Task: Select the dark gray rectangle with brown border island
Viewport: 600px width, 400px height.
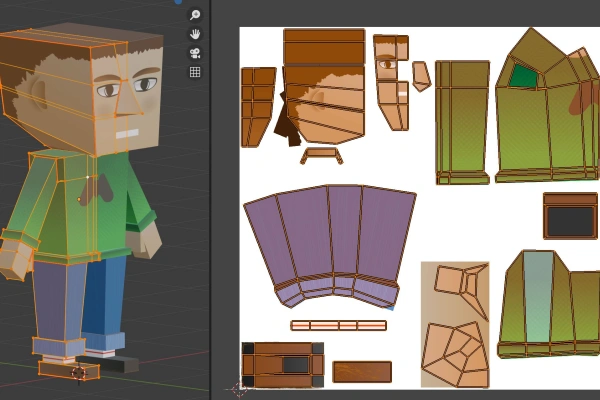Action: (570, 216)
